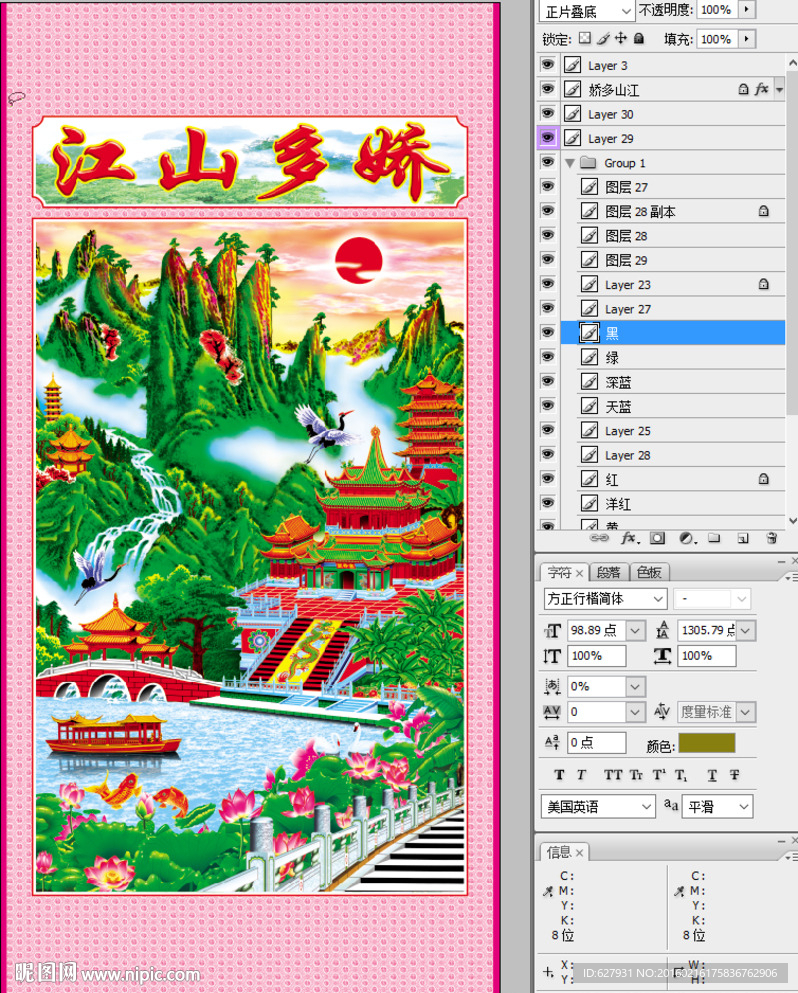798x993 pixels.
Task: Create a new layer with the page icon
Action: [743, 538]
